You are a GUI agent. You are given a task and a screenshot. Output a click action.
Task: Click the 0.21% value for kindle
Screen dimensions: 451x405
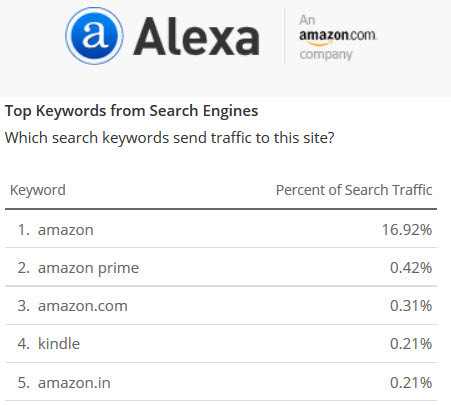(411, 344)
